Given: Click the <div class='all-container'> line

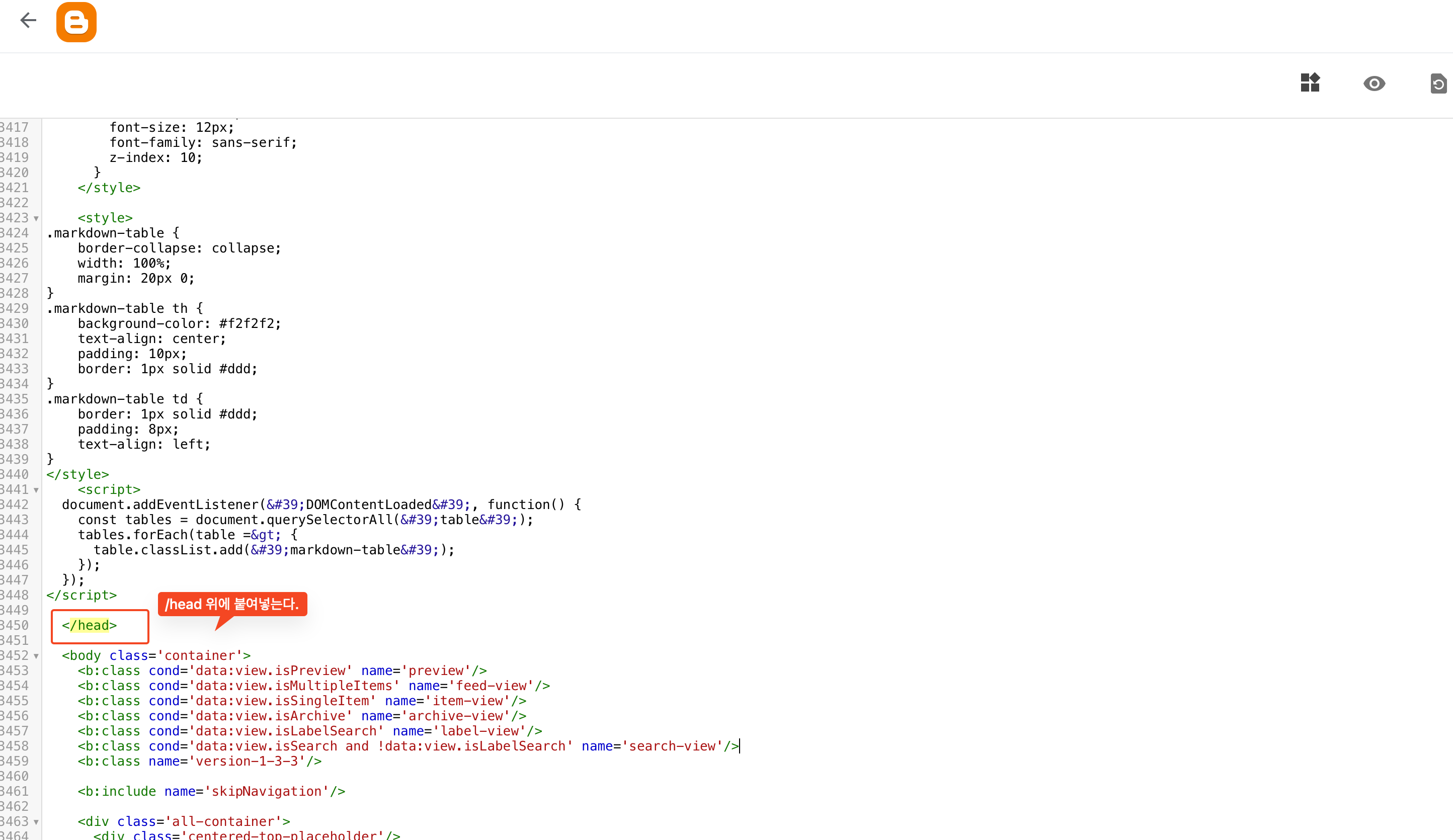Looking at the screenshot, I should click(x=184, y=821).
